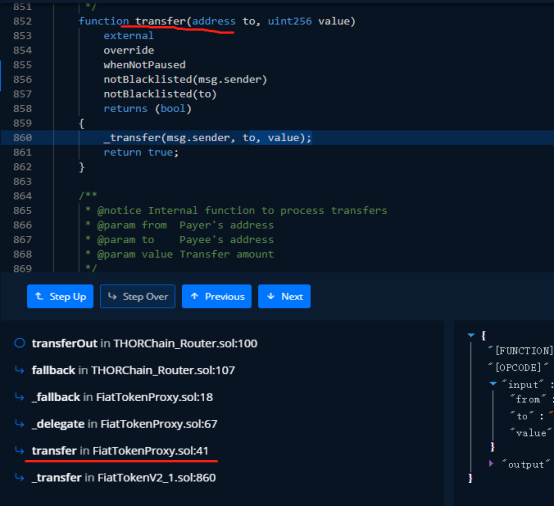
Task: Click the "from" JSON key
Action: click(x=528, y=400)
